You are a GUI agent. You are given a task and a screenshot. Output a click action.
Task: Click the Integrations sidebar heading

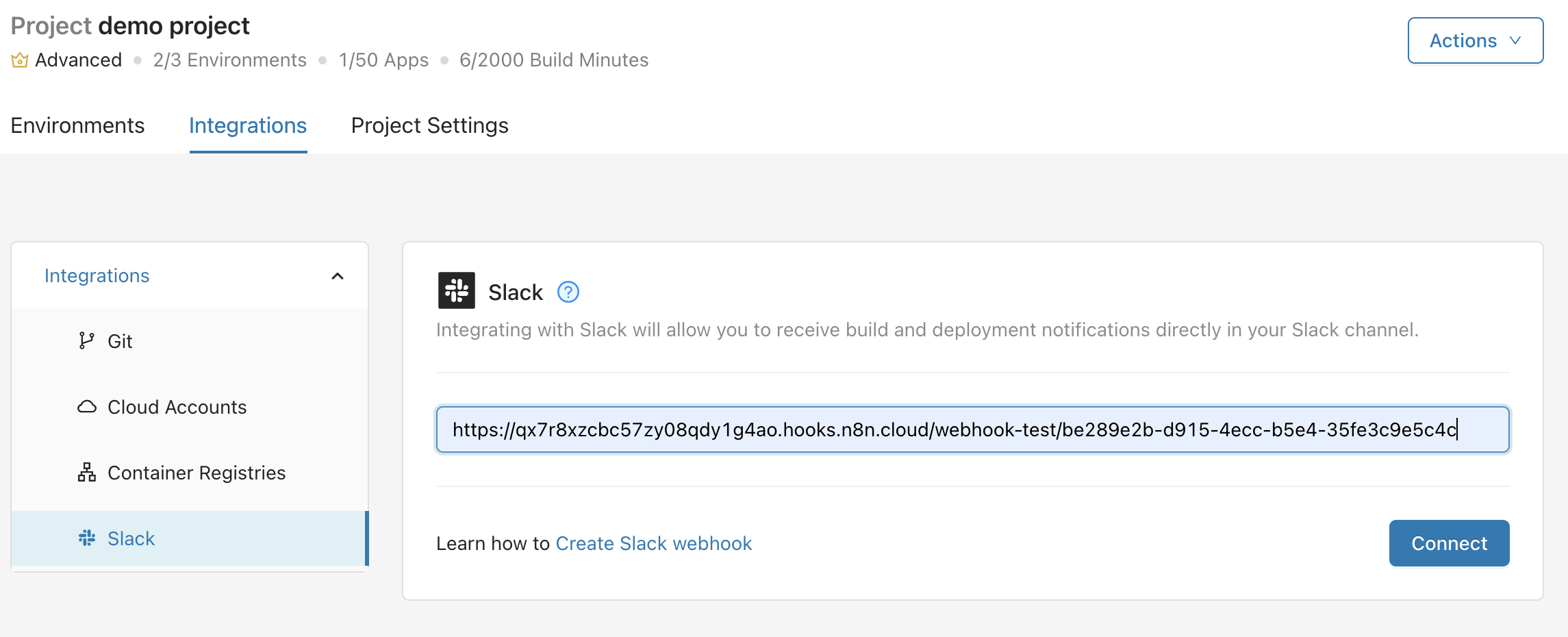click(97, 275)
